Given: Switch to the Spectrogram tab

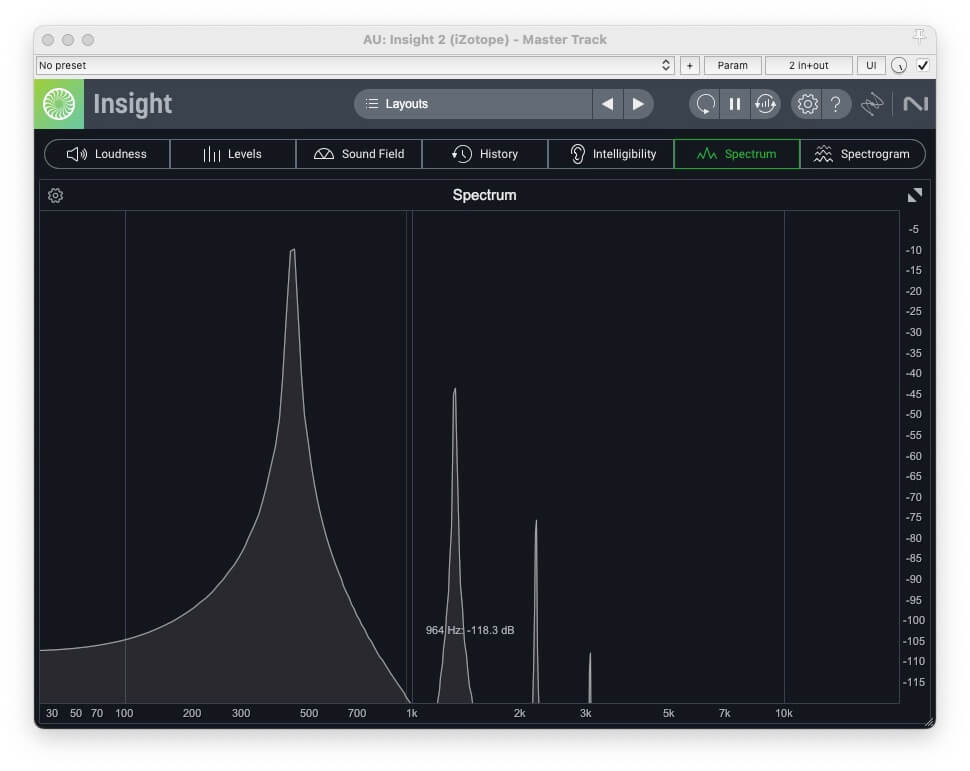Looking at the screenshot, I should tap(862, 154).
